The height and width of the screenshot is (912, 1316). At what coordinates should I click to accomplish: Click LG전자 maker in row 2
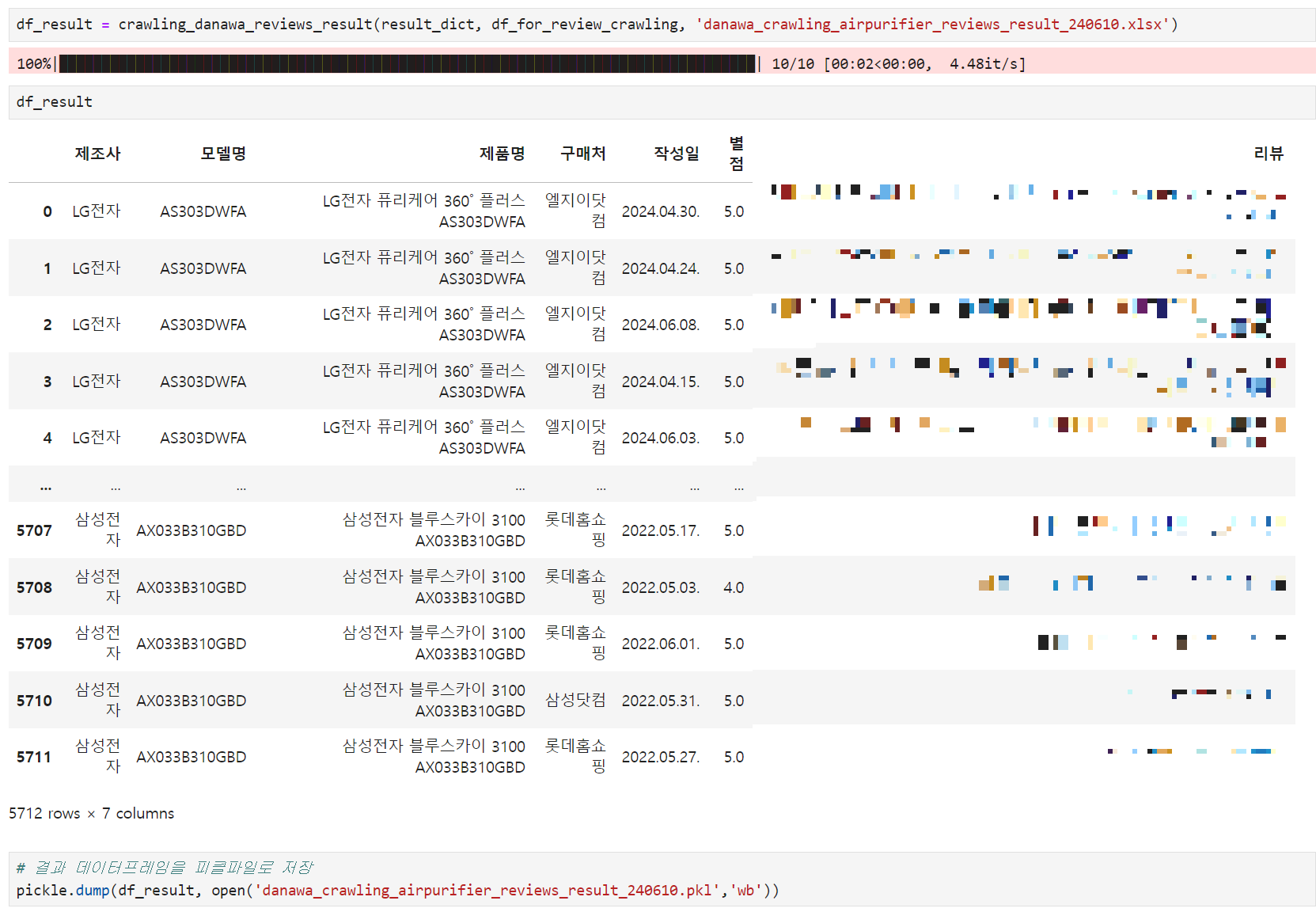[x=97, y=325]
